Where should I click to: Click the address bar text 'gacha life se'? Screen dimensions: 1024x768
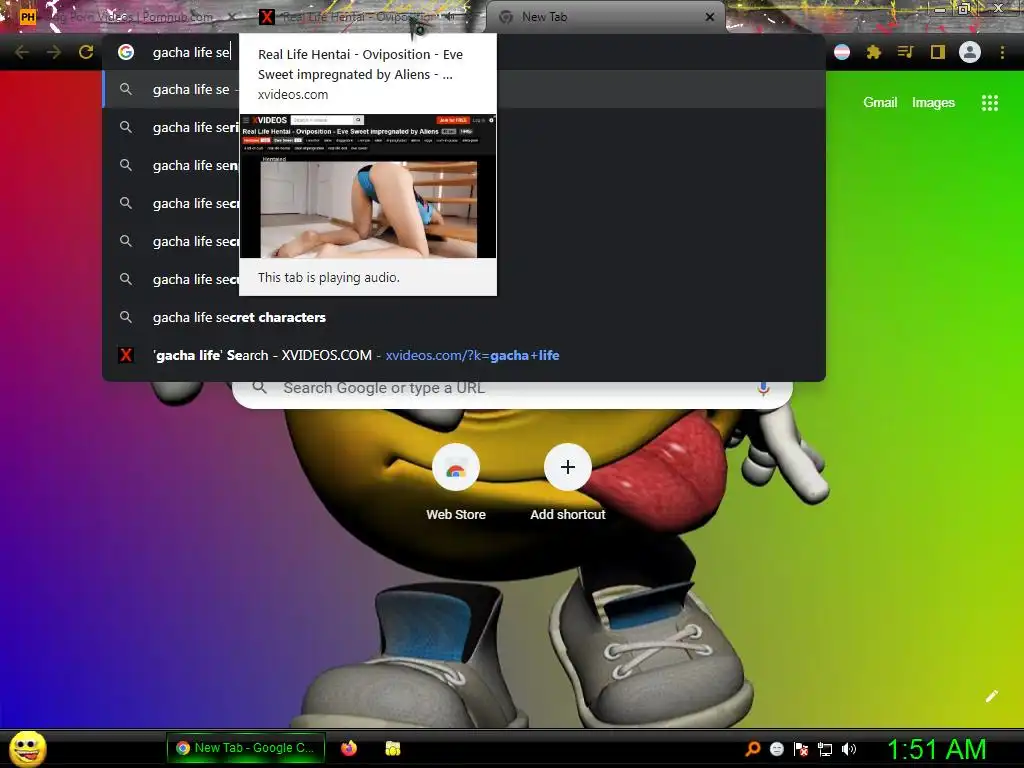(x=191, y=52)
